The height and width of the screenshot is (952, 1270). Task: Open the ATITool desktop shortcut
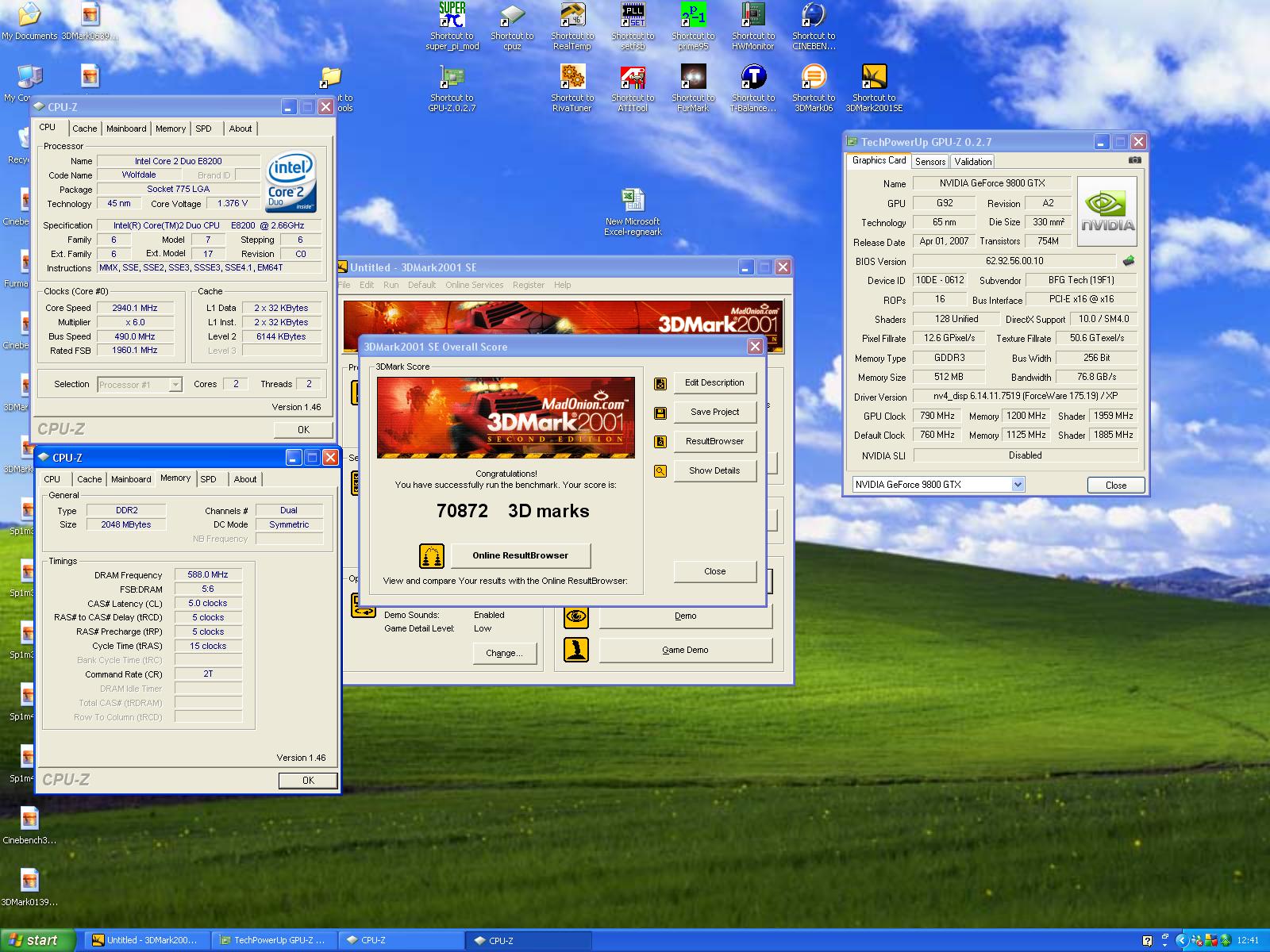633,88
